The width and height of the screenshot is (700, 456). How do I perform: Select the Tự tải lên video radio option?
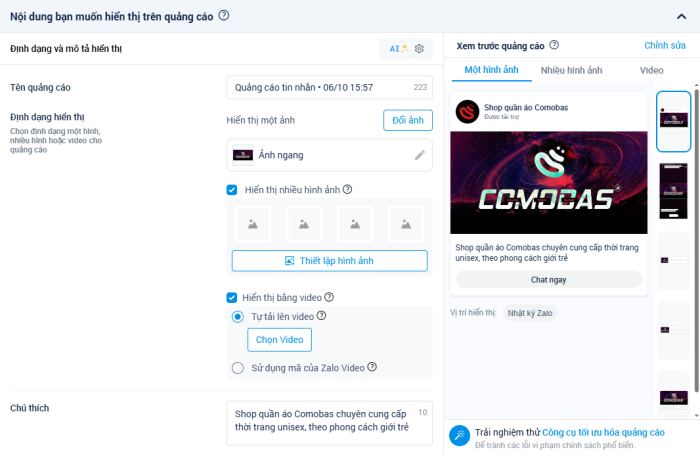point(238,317)
